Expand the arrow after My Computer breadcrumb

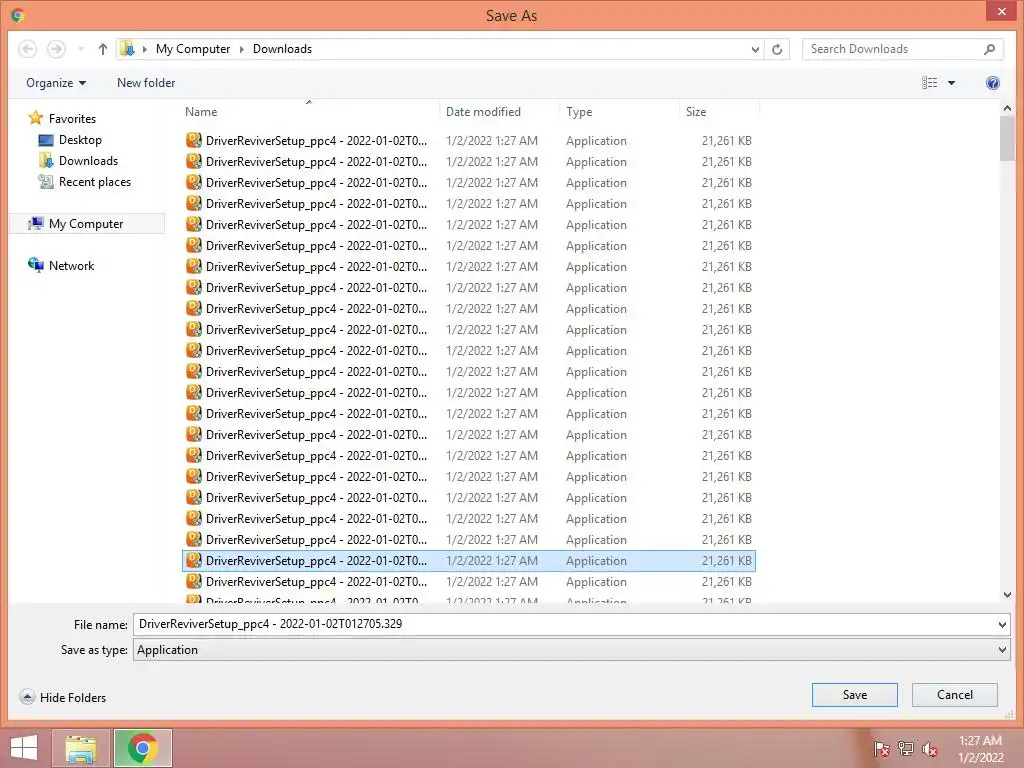tap(242, 49)
